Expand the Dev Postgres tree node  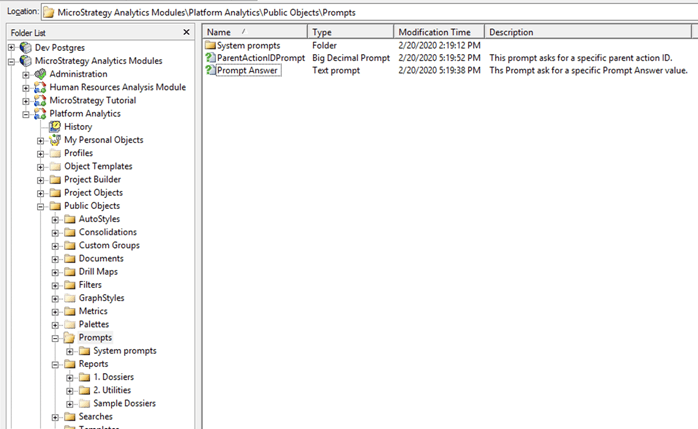[x=11, y=47]
